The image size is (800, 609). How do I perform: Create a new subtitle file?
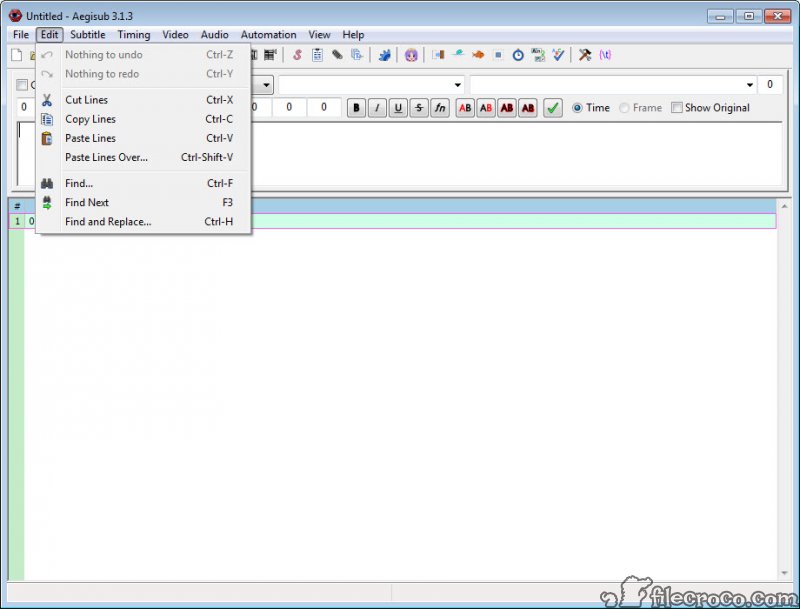click(17, 55)
